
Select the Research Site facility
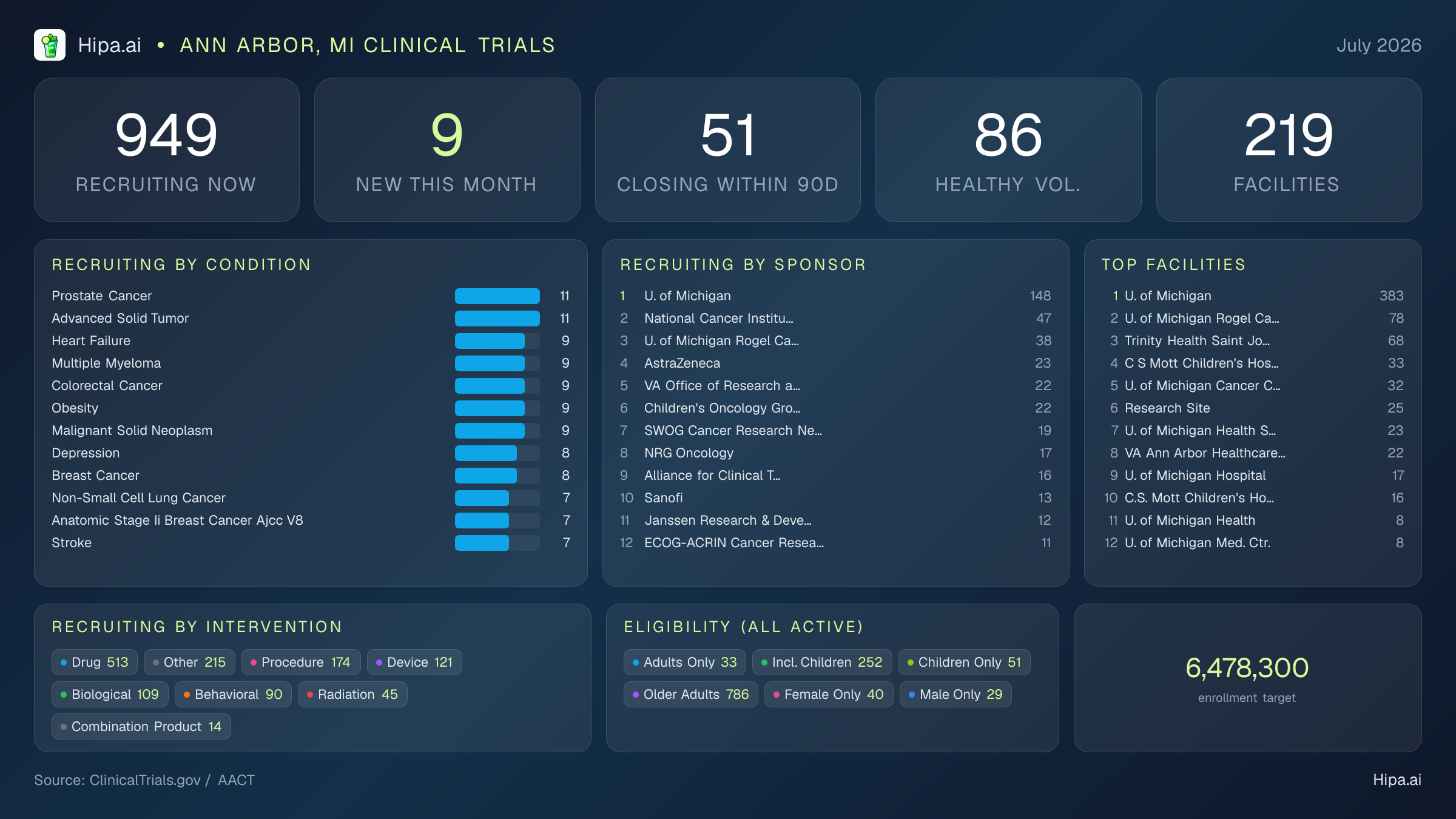coord(1253,408)
